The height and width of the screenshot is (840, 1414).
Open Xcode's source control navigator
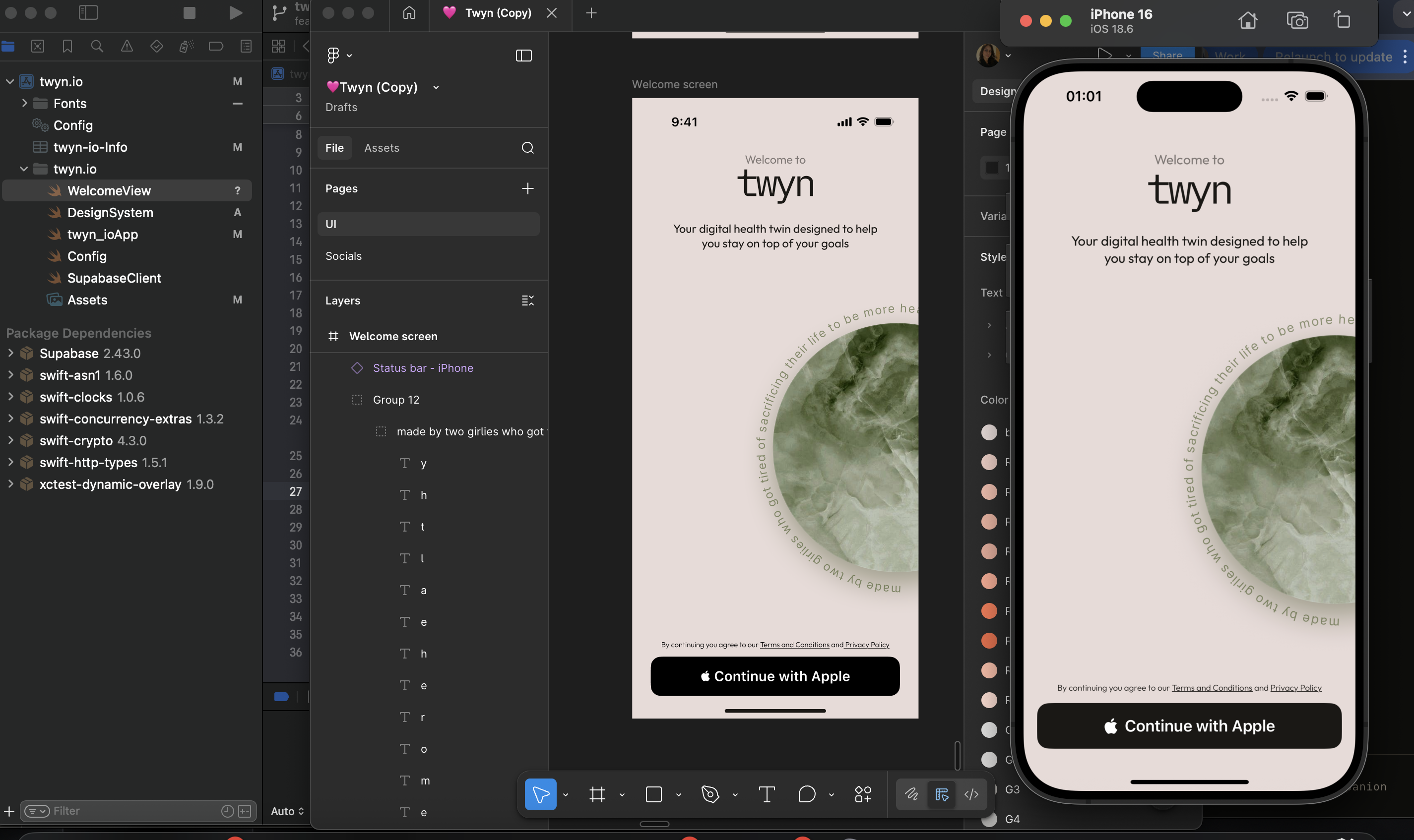tap(37, 46)
